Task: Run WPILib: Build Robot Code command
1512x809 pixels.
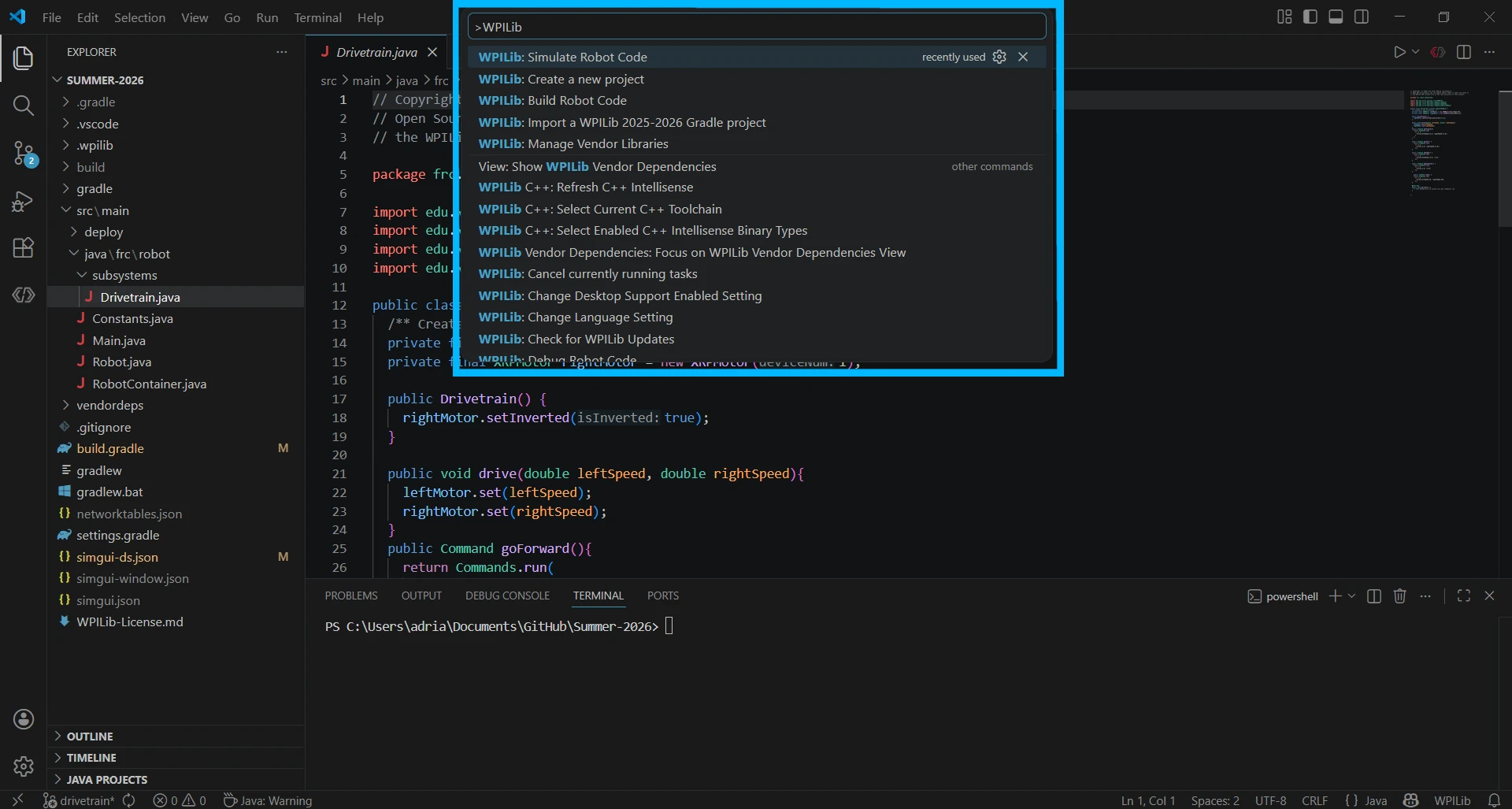Action: click(x=756, y=100)
